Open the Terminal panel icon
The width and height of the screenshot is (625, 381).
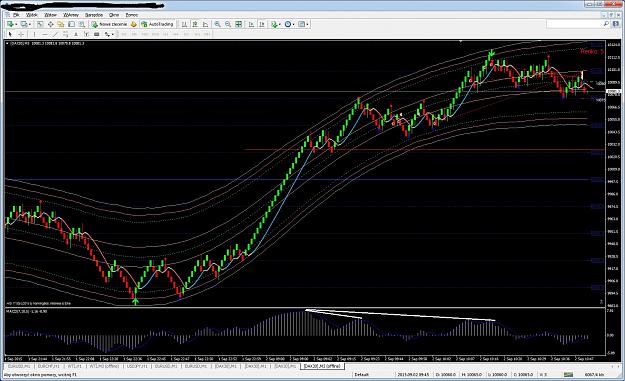click(71, 24)
